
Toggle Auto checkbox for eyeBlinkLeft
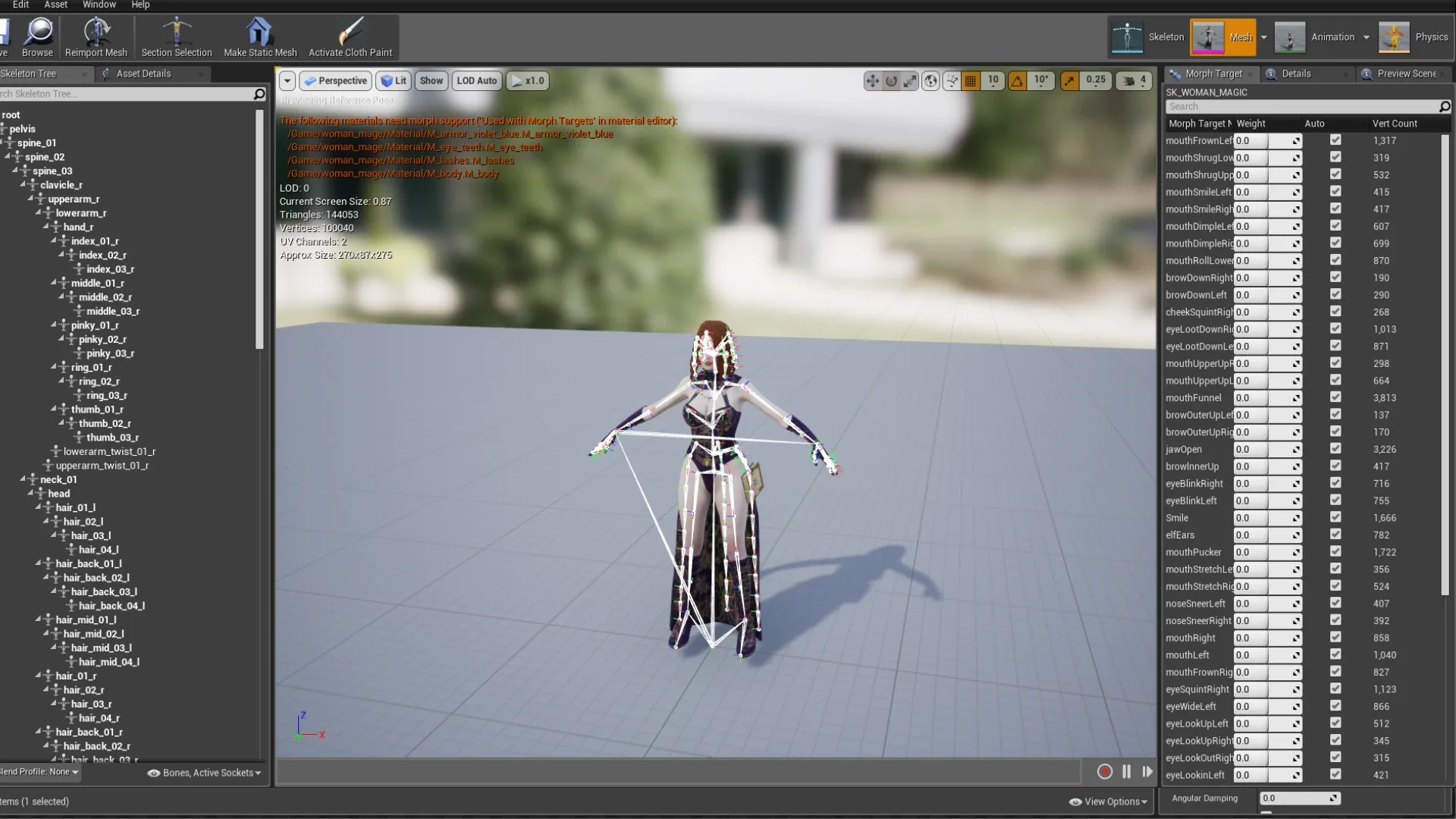pos(1335,500)
